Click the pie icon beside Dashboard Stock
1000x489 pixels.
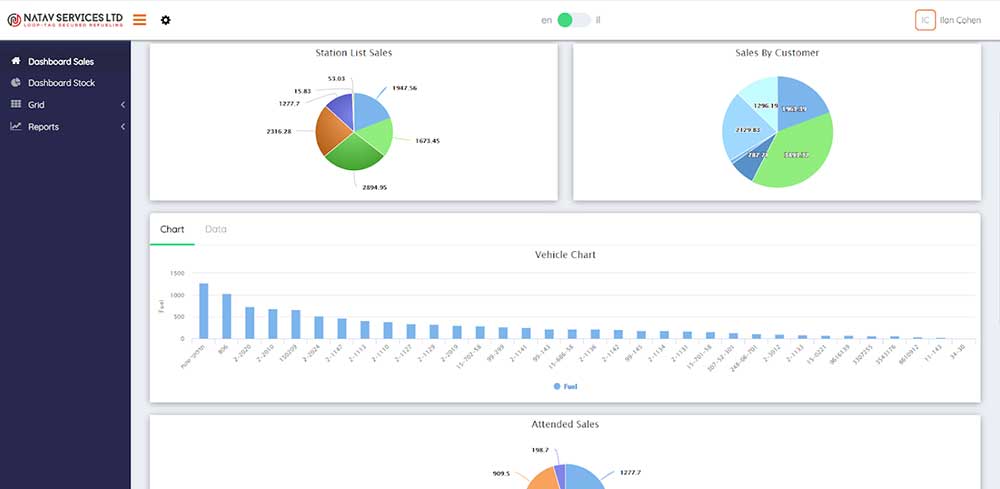click(x=16, y=83)
